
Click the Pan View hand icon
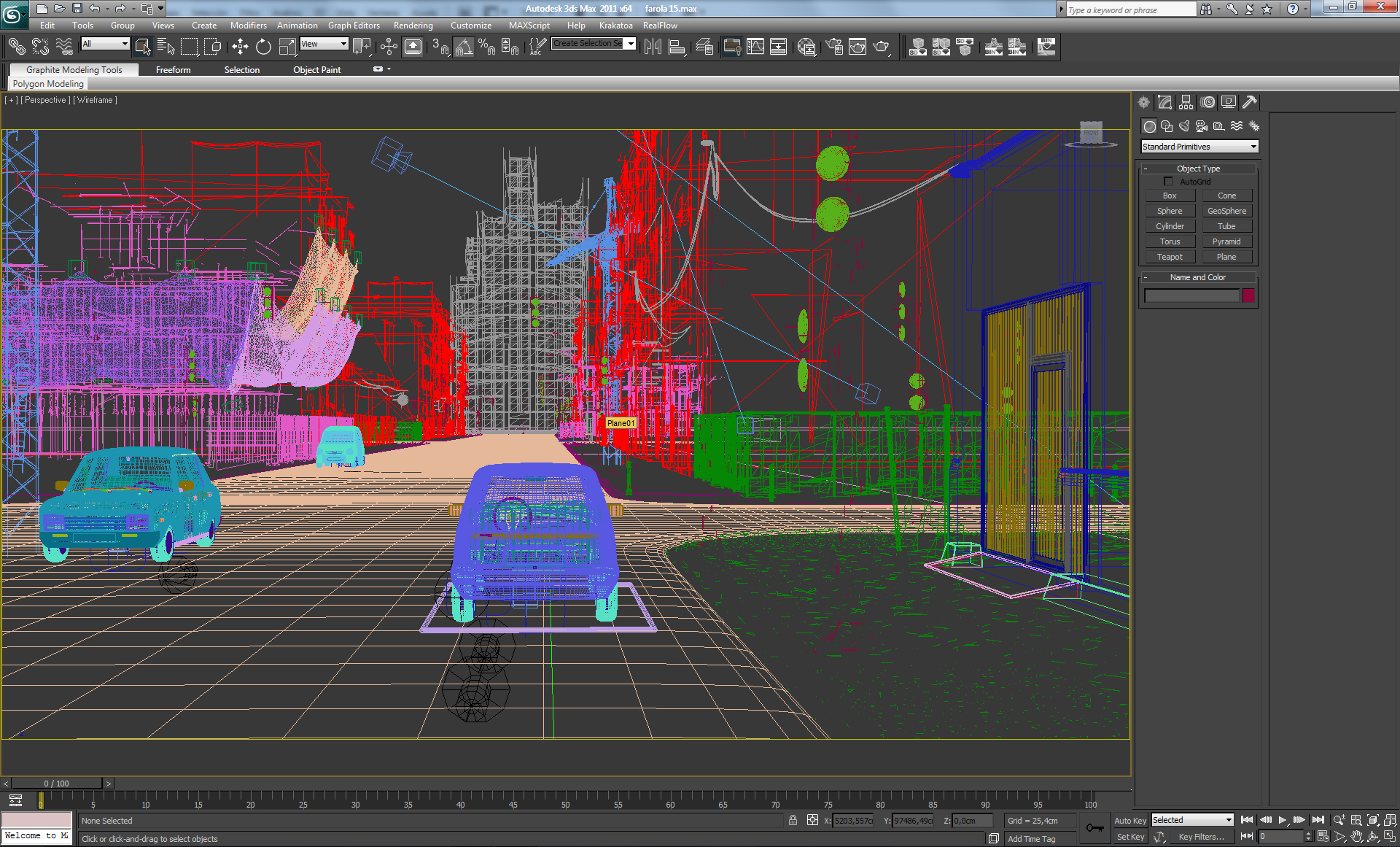[1356, 837]
